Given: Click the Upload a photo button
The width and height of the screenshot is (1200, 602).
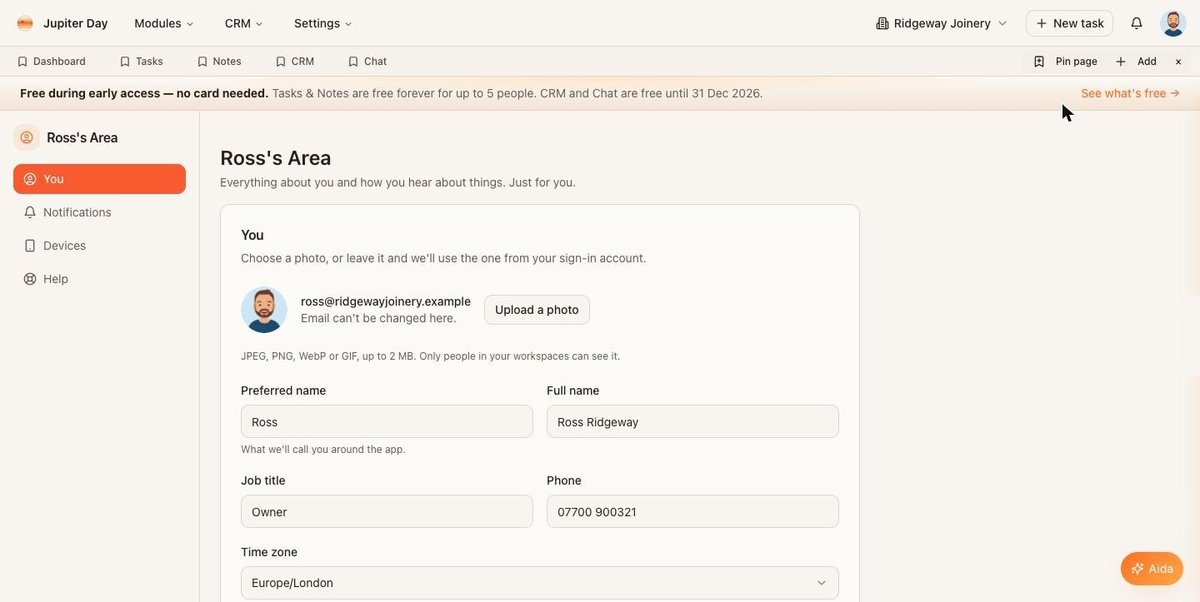Looking at the screenshot, I should click(x=537, y=310).
